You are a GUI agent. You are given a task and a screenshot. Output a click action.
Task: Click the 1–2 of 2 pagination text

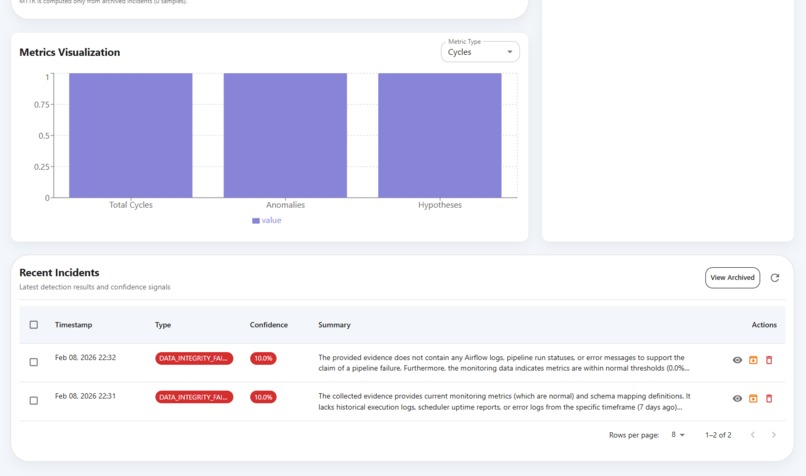(718, 435)
